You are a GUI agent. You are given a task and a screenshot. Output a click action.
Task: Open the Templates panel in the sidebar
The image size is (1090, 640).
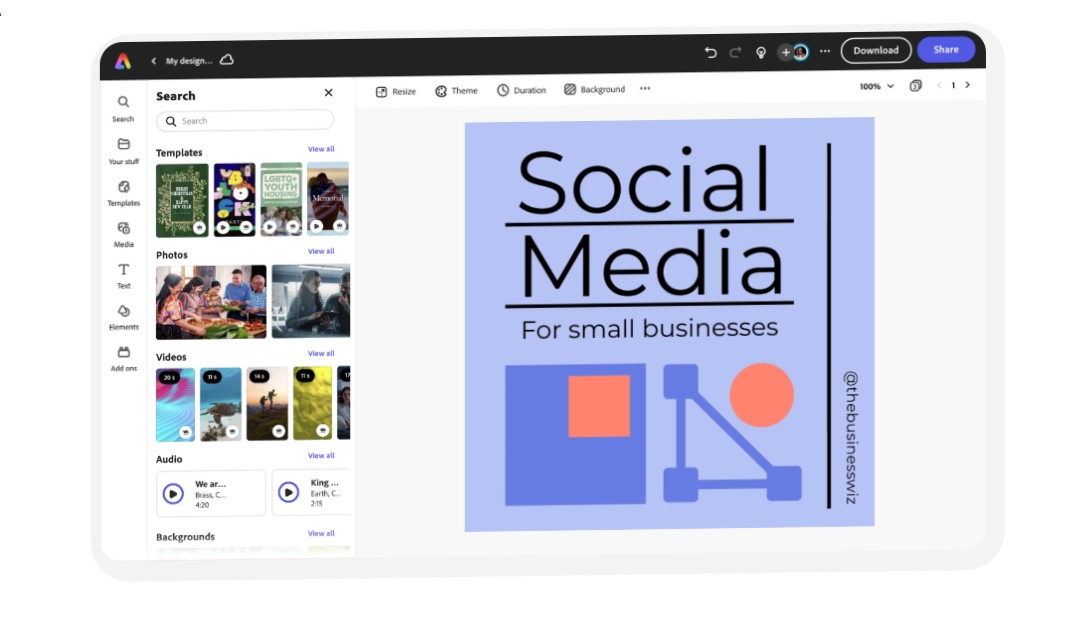coord(123,190)
